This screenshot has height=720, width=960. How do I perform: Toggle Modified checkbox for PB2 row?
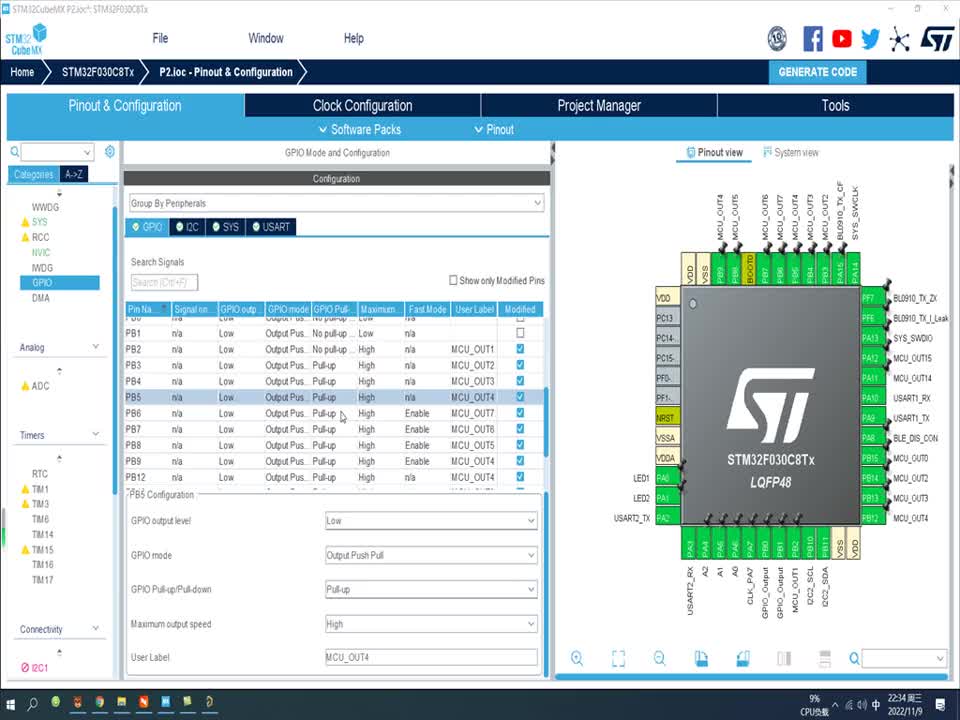point(520,349)
